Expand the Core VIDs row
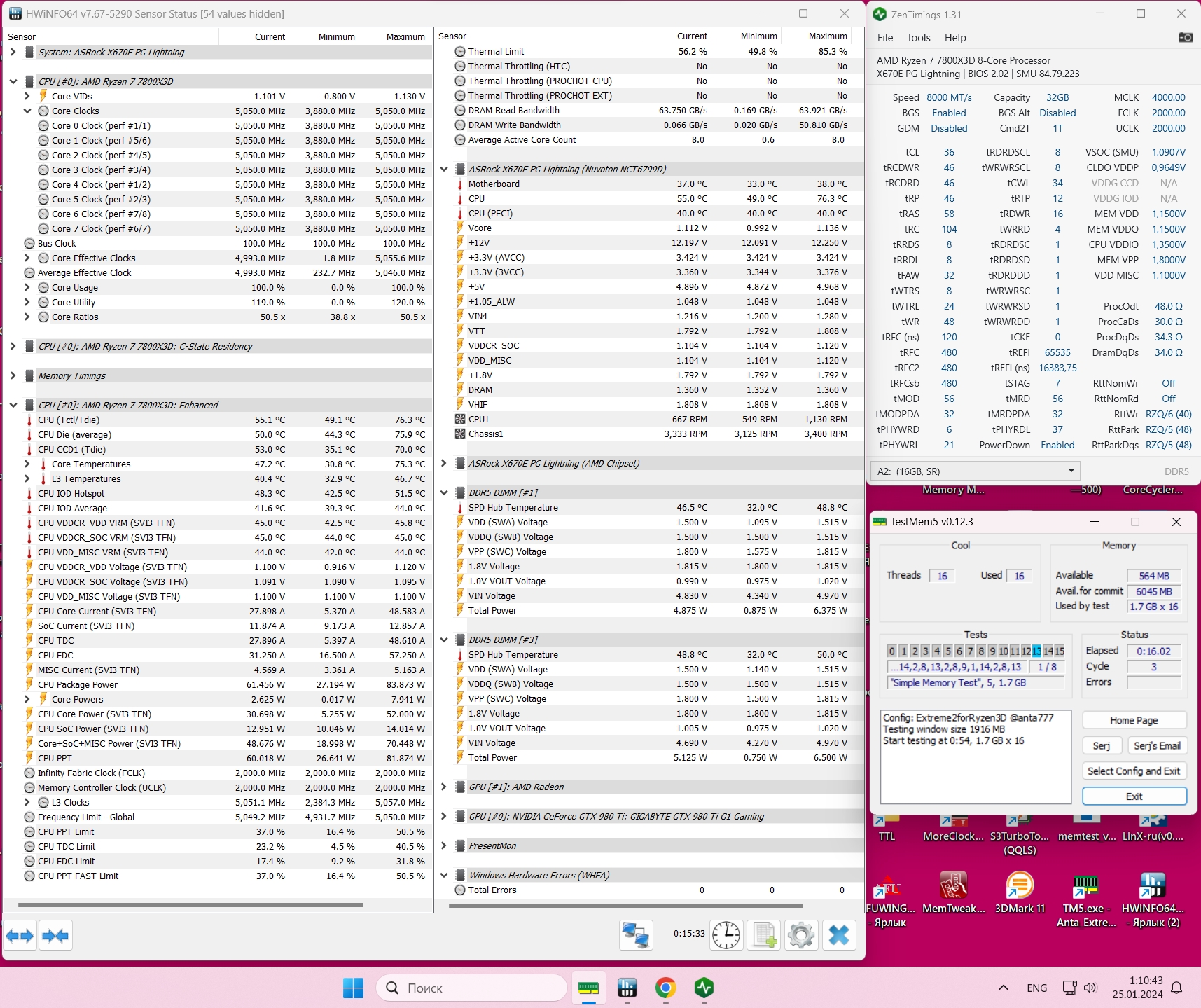This screenshot has width=1201, height=1008. coord(27,96)
